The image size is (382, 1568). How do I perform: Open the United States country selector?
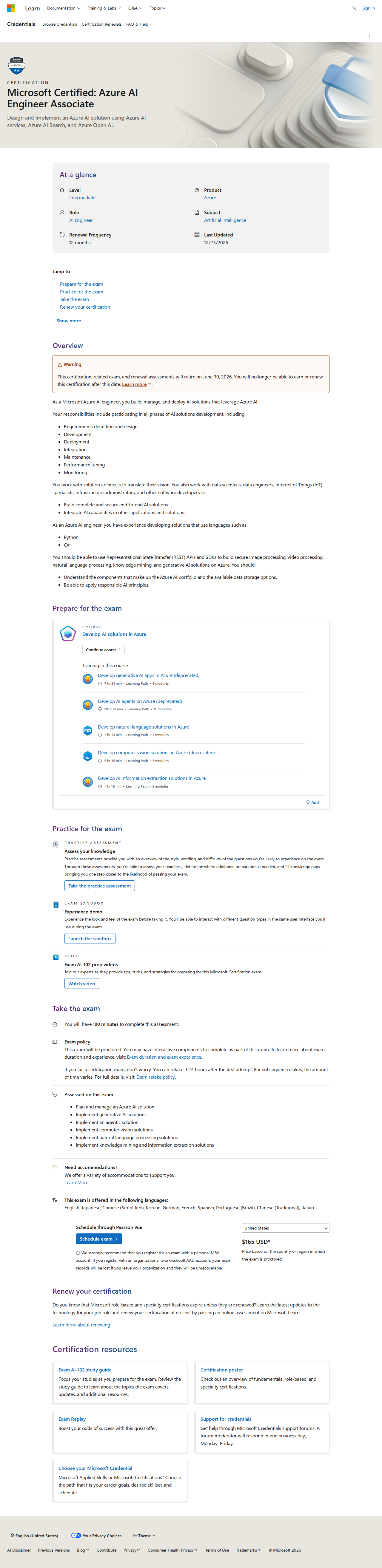click(x=285, y=1228)
